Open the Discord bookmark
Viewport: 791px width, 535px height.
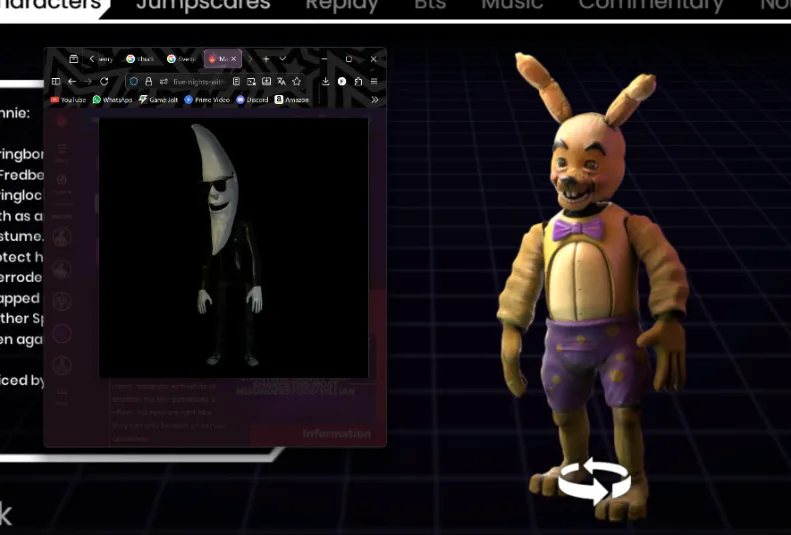252,100
